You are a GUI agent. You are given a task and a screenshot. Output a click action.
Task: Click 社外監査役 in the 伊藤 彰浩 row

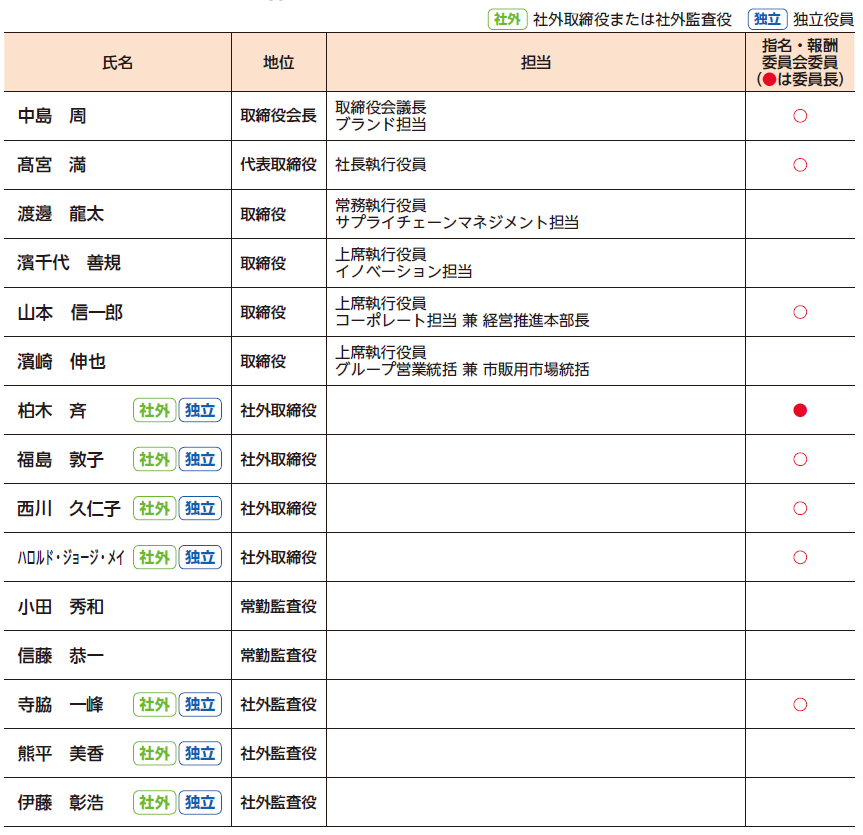pos(278,803)
